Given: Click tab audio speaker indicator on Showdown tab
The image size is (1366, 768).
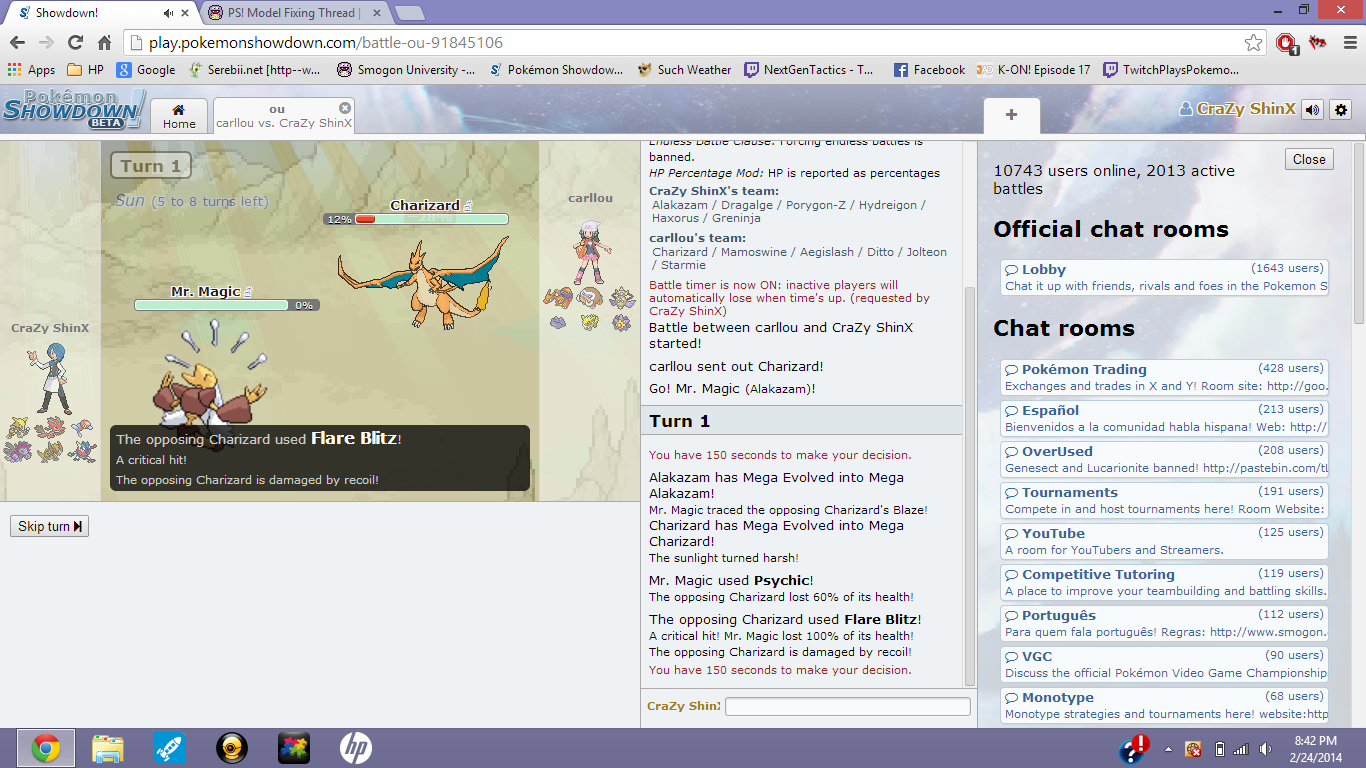Looking at the screenshot, I should 168,13.
